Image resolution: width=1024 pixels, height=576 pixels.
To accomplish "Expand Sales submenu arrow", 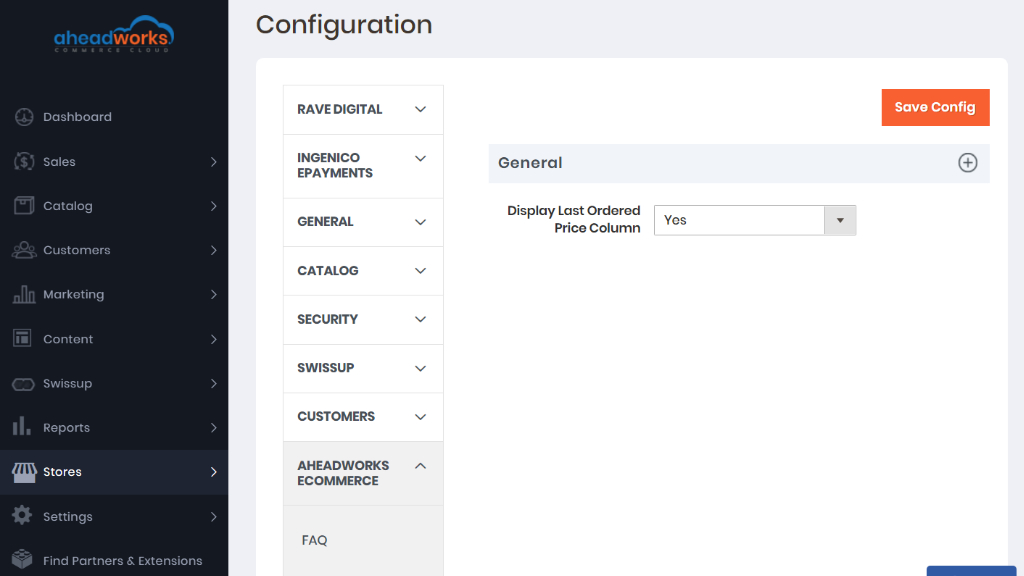I will pos(214,161).
